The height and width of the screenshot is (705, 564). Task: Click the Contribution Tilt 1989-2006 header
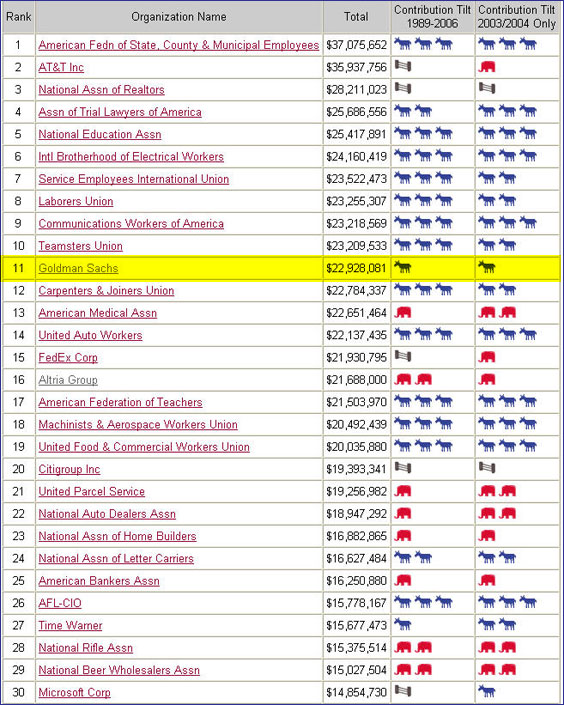433,17
